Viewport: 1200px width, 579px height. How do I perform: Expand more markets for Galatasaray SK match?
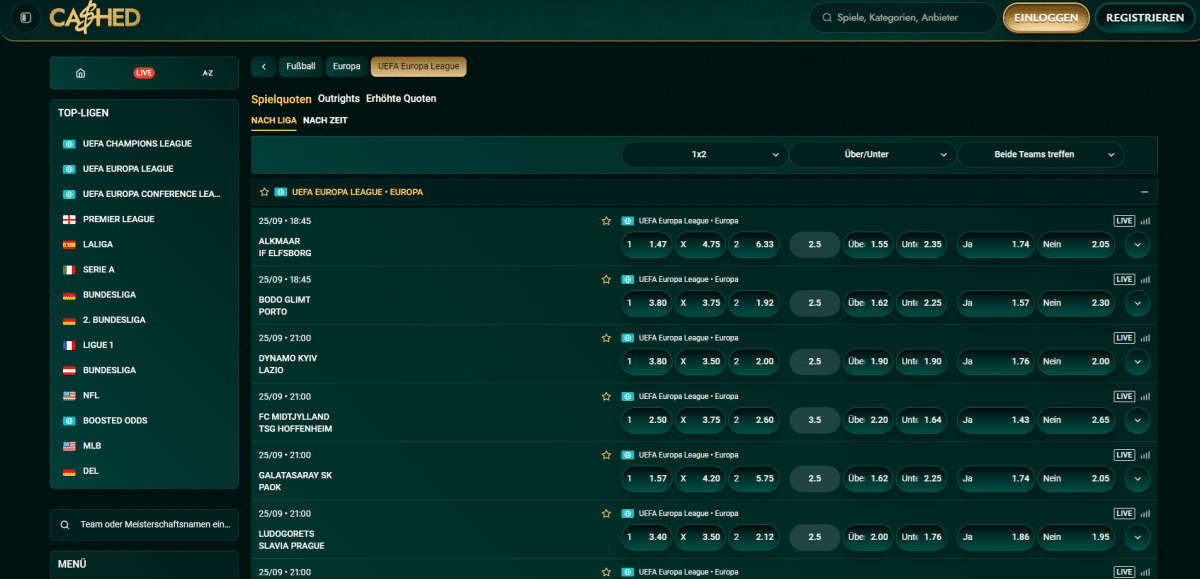coord(1137,479)
